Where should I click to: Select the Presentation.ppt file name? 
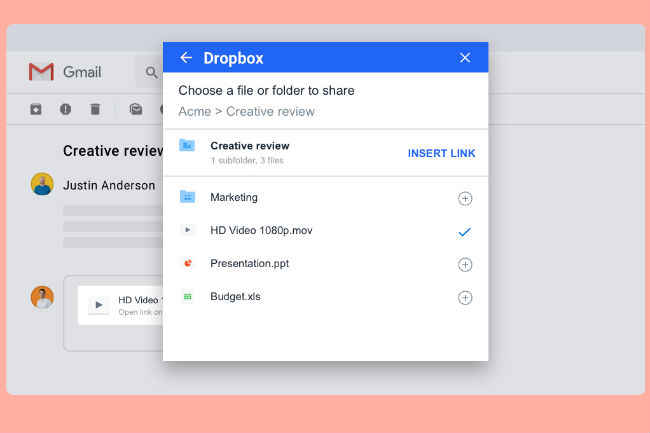click(x=250, y=264)
